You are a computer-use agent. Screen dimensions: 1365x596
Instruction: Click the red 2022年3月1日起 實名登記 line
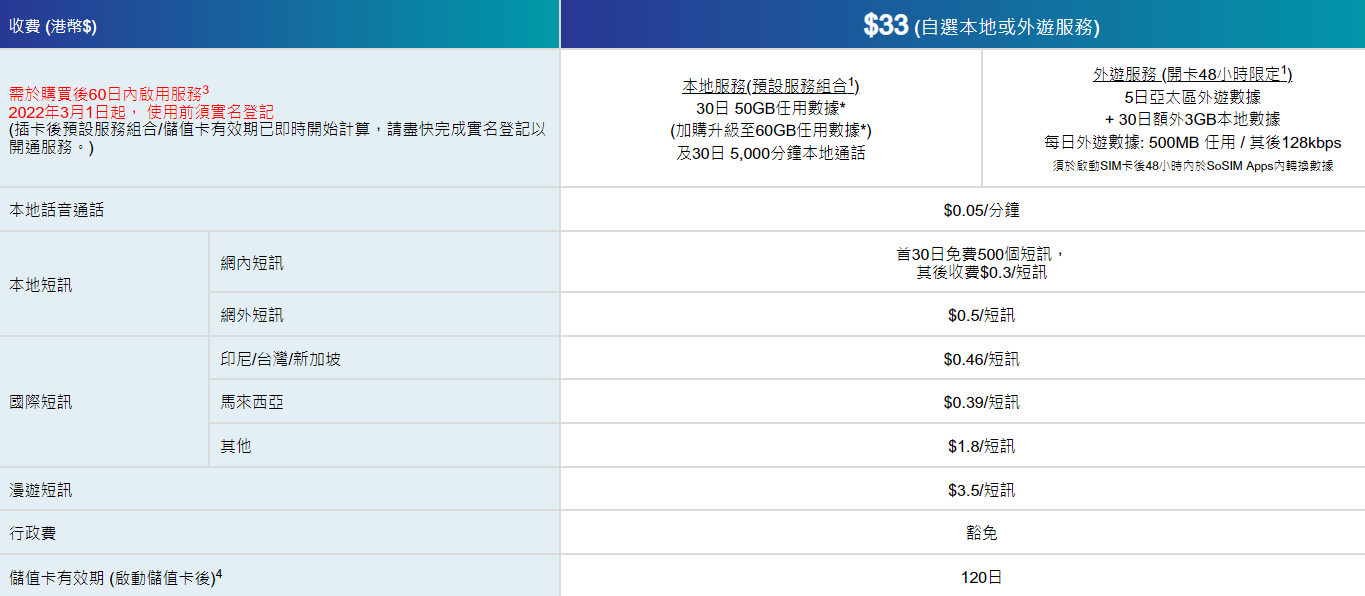pos(141,111)
